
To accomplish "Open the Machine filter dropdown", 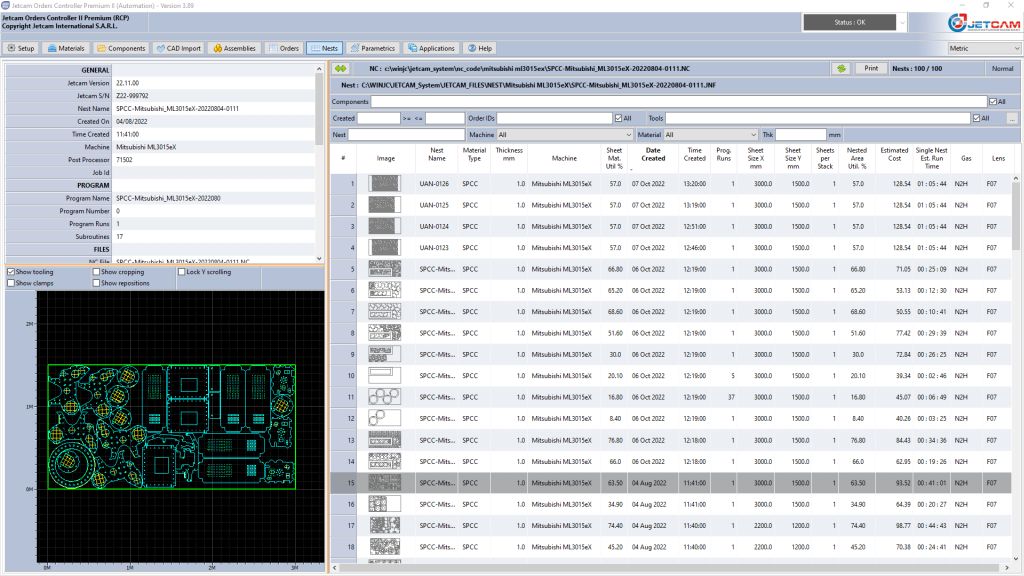I will point(565,135).
